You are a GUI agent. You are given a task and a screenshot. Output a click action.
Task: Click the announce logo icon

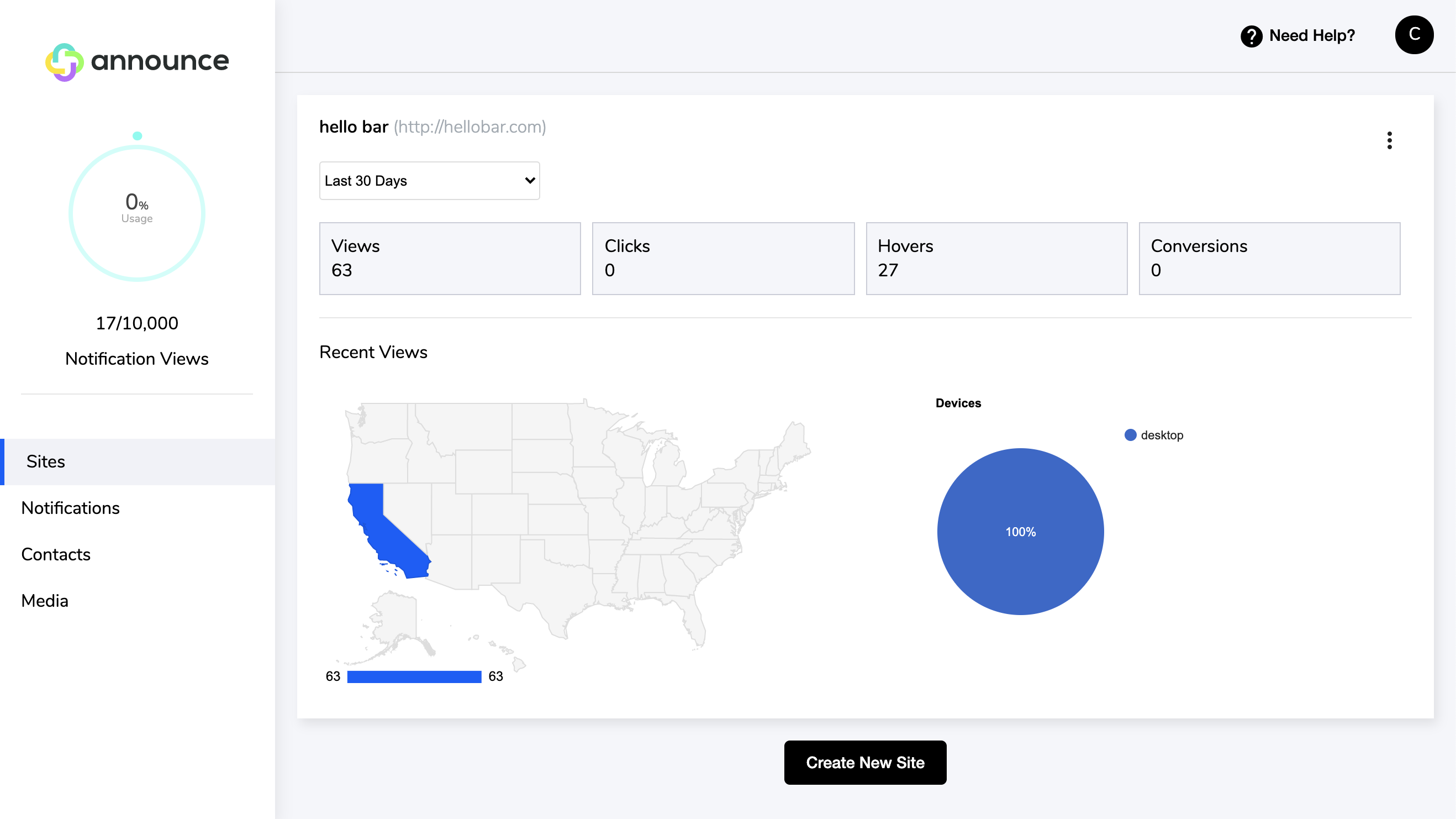[x=65, y=62]
